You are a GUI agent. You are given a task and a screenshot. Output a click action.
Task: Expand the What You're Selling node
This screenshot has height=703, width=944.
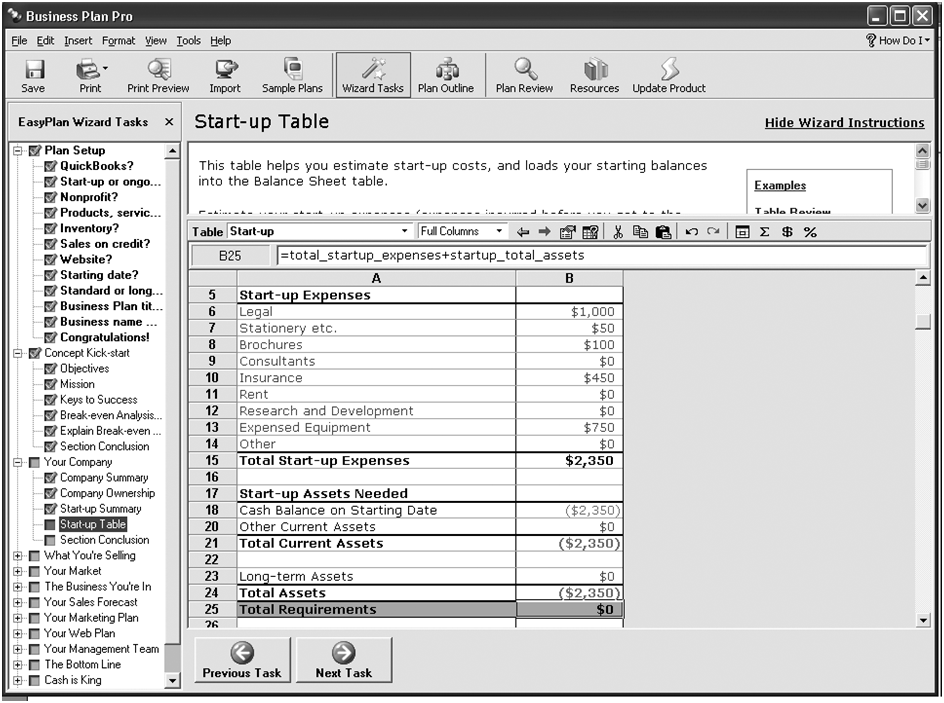(18, 556)
